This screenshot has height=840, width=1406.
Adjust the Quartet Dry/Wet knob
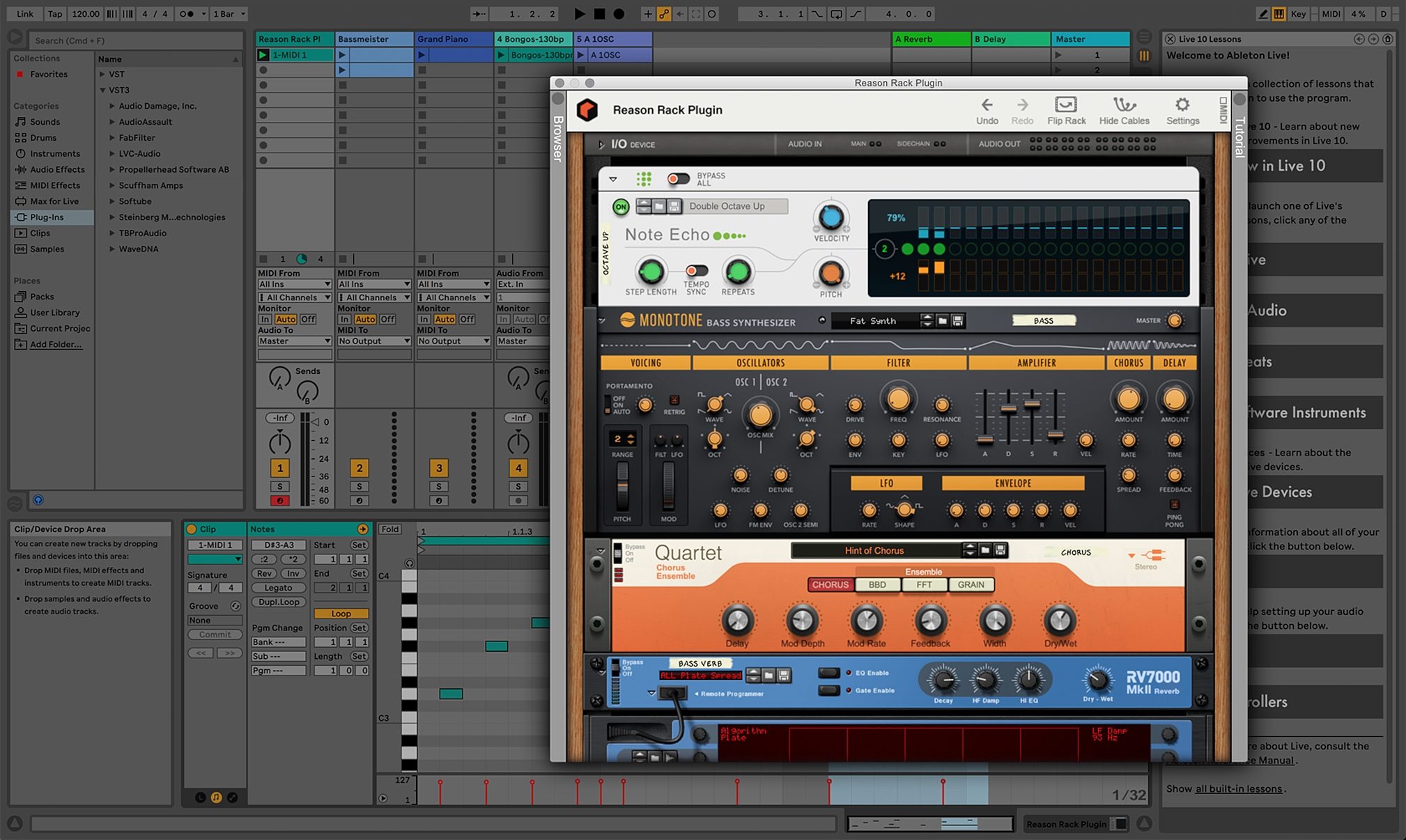pyautogui.click(x=1059, y=620)
